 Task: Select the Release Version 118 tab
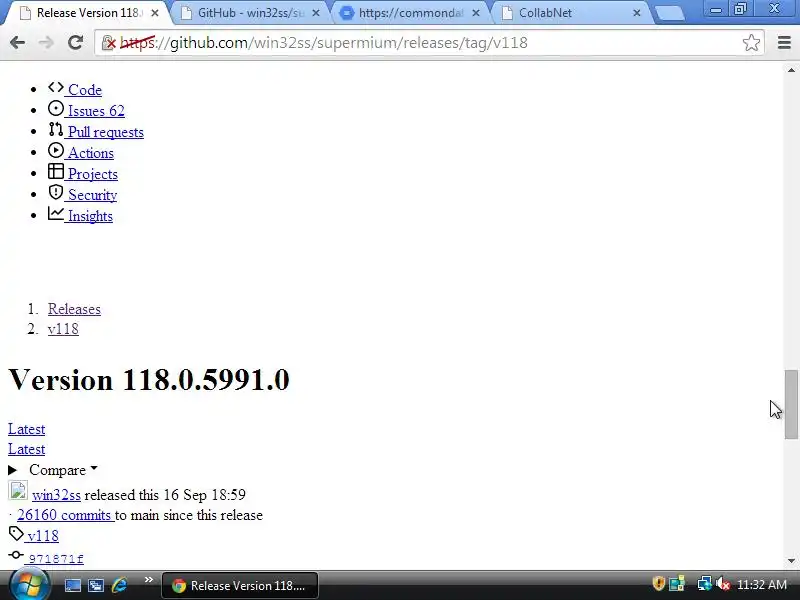coord(88,13)
